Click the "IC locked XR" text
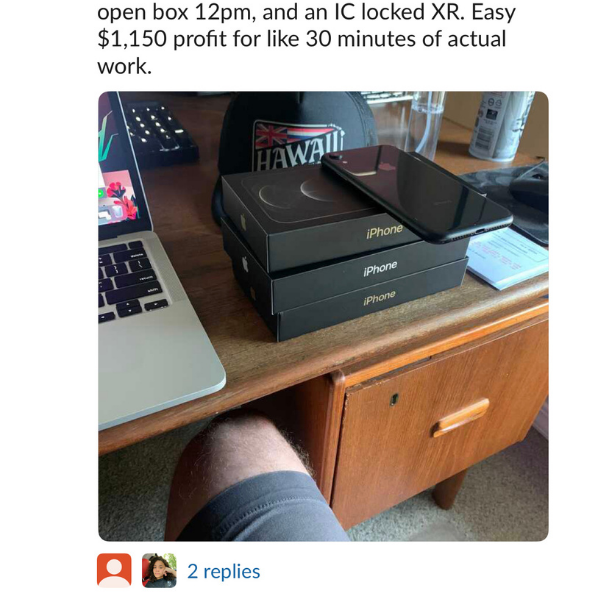Image resolution: width=600 pixels, height=600 pixels. (397, 12)
